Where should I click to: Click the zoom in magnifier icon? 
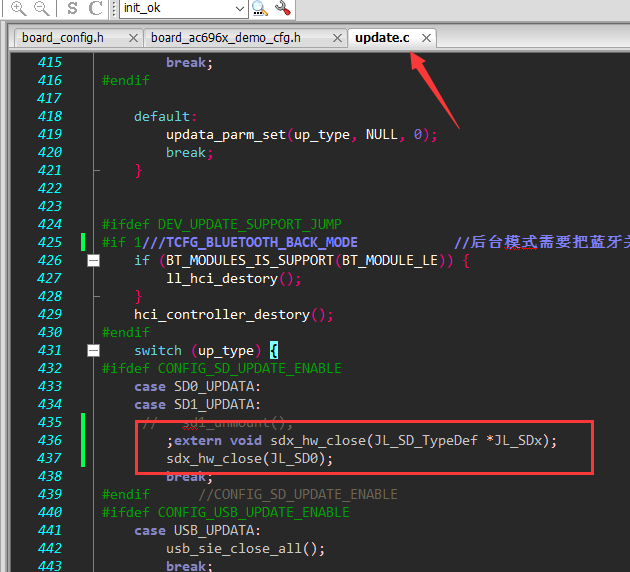click(18, 8)
